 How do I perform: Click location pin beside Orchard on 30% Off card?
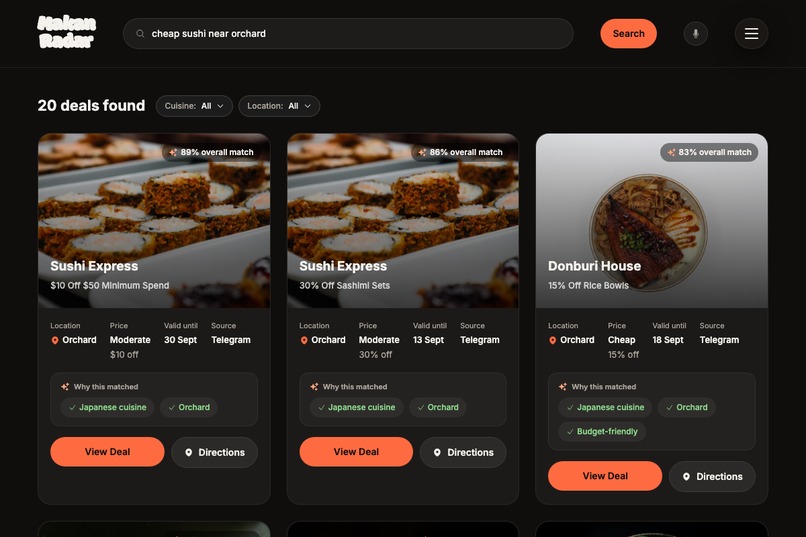[304, 340]
